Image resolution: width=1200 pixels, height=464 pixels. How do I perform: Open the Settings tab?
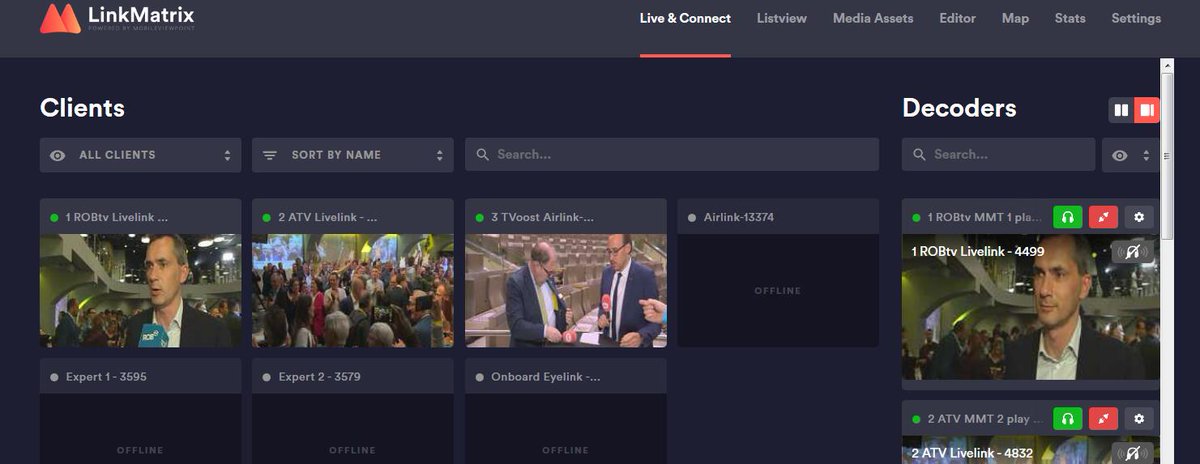(1136, 18)
